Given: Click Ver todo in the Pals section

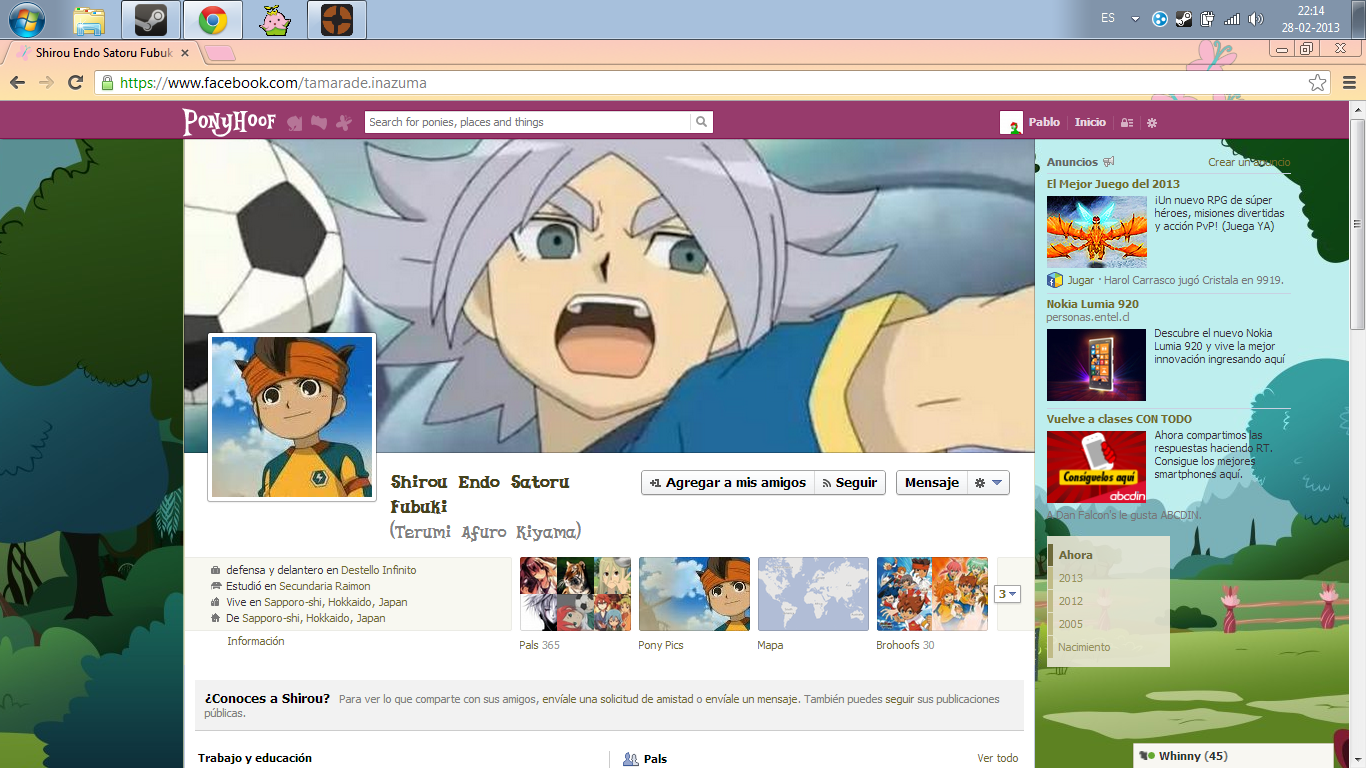Looking at the screenshot, I should pyautogui.click(x=998, y=758).
